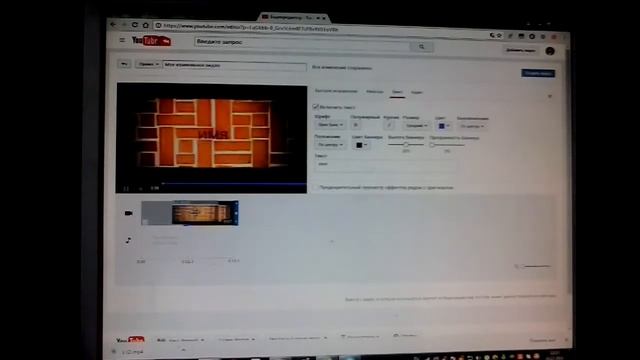Switch to the Filters tab
Image resolution: width=640 pixels, height=360 pixels.
(x=374, y=92)
